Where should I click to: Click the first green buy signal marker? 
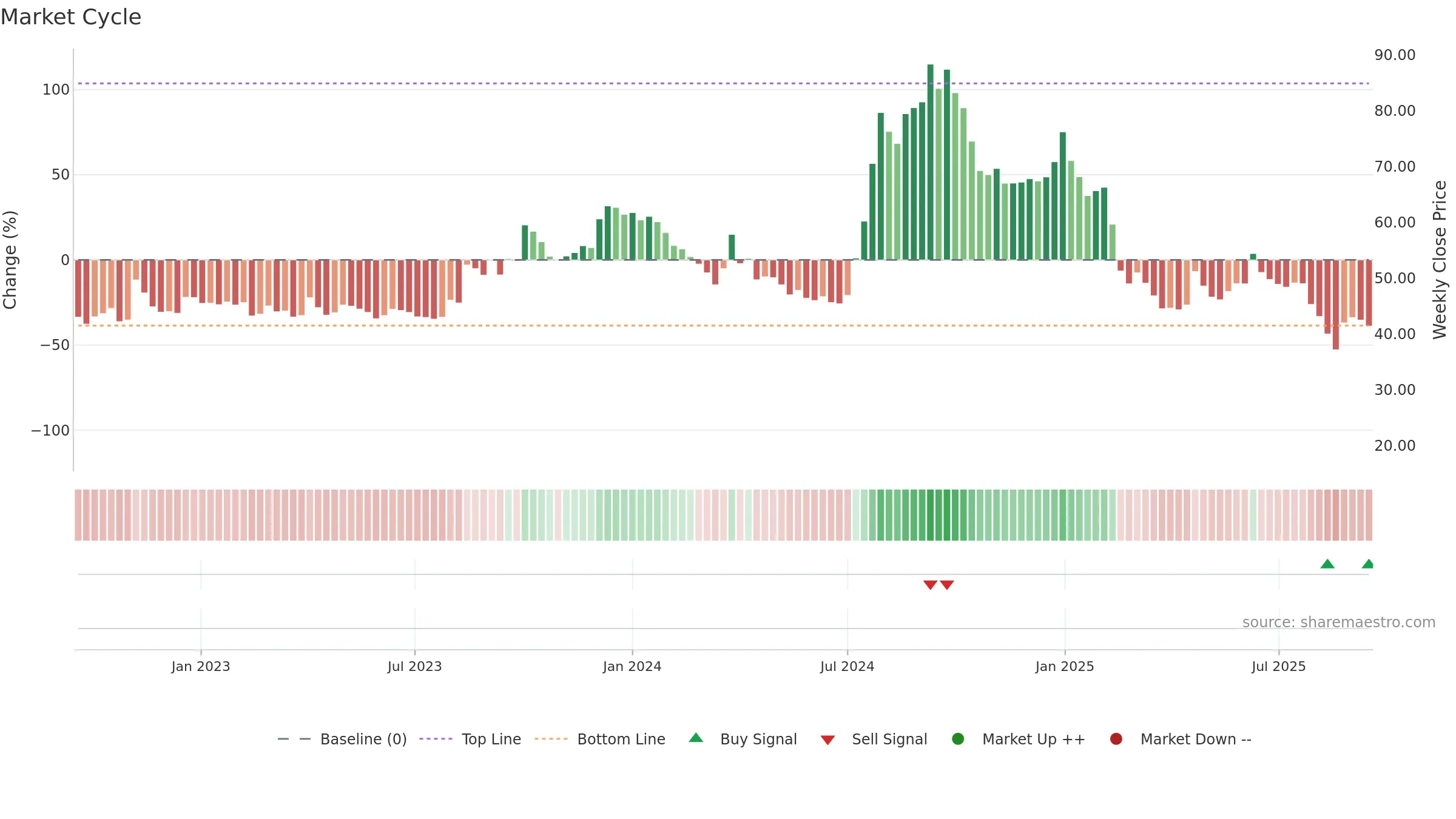(x=1327, y=564)
